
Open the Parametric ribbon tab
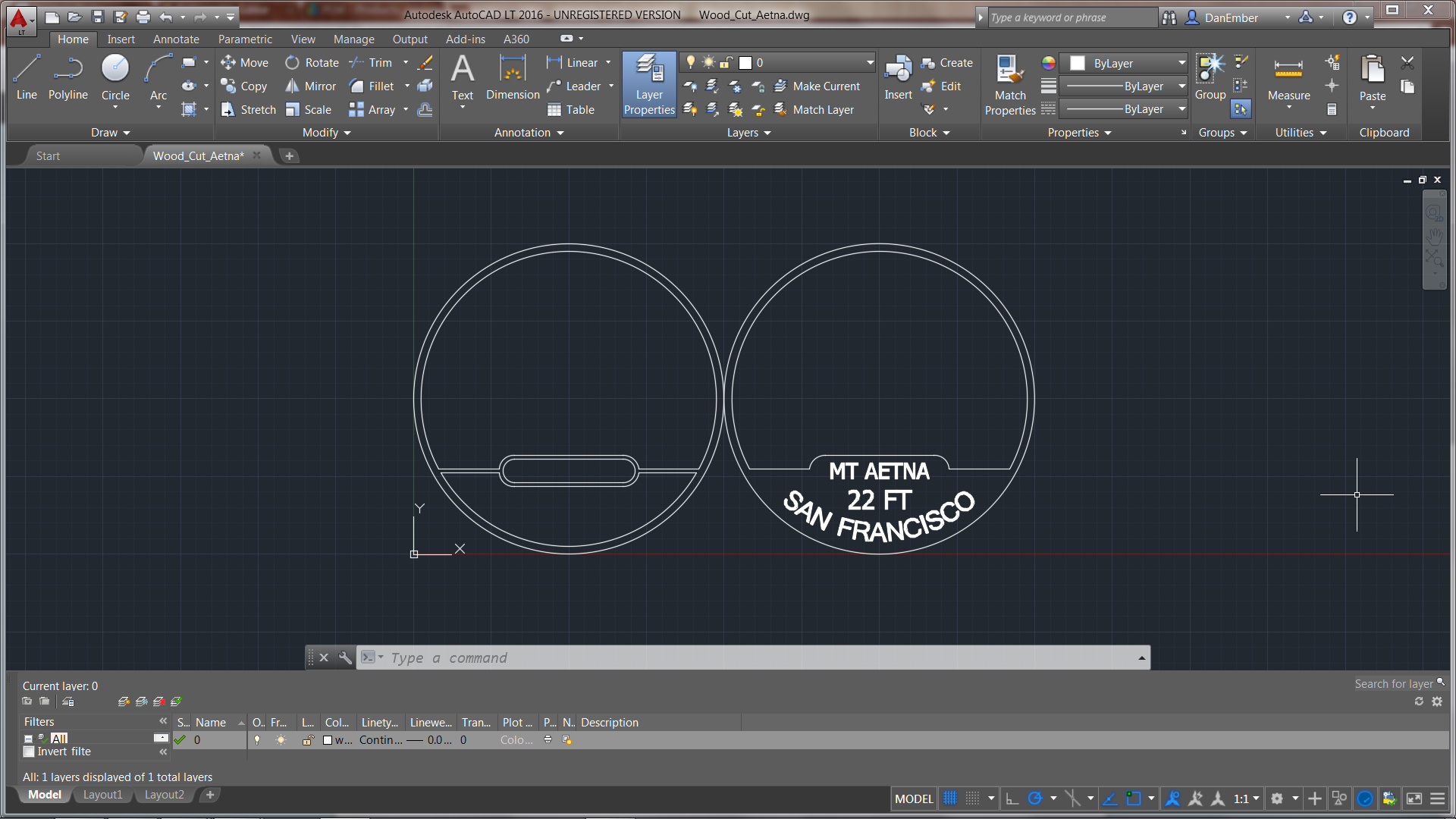245,39
